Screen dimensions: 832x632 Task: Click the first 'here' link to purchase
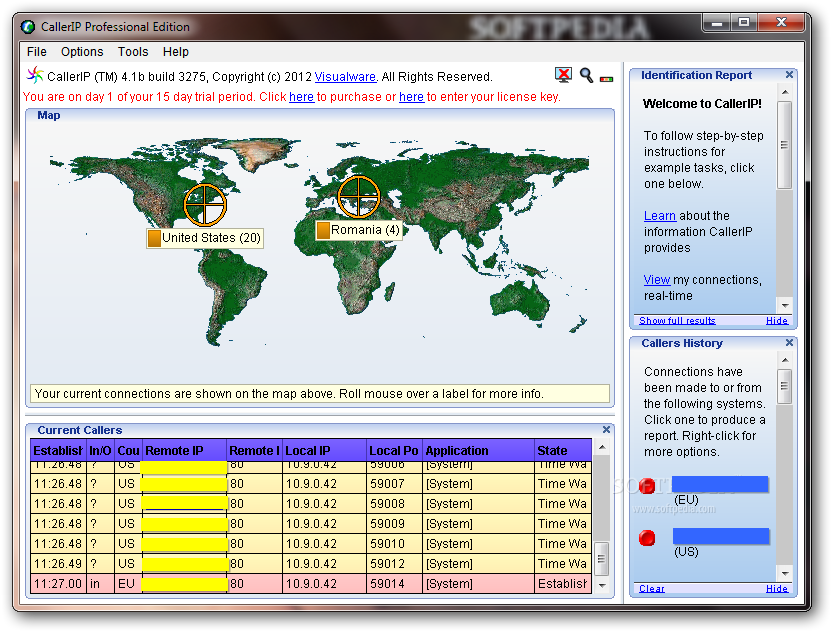pos(301,97)
